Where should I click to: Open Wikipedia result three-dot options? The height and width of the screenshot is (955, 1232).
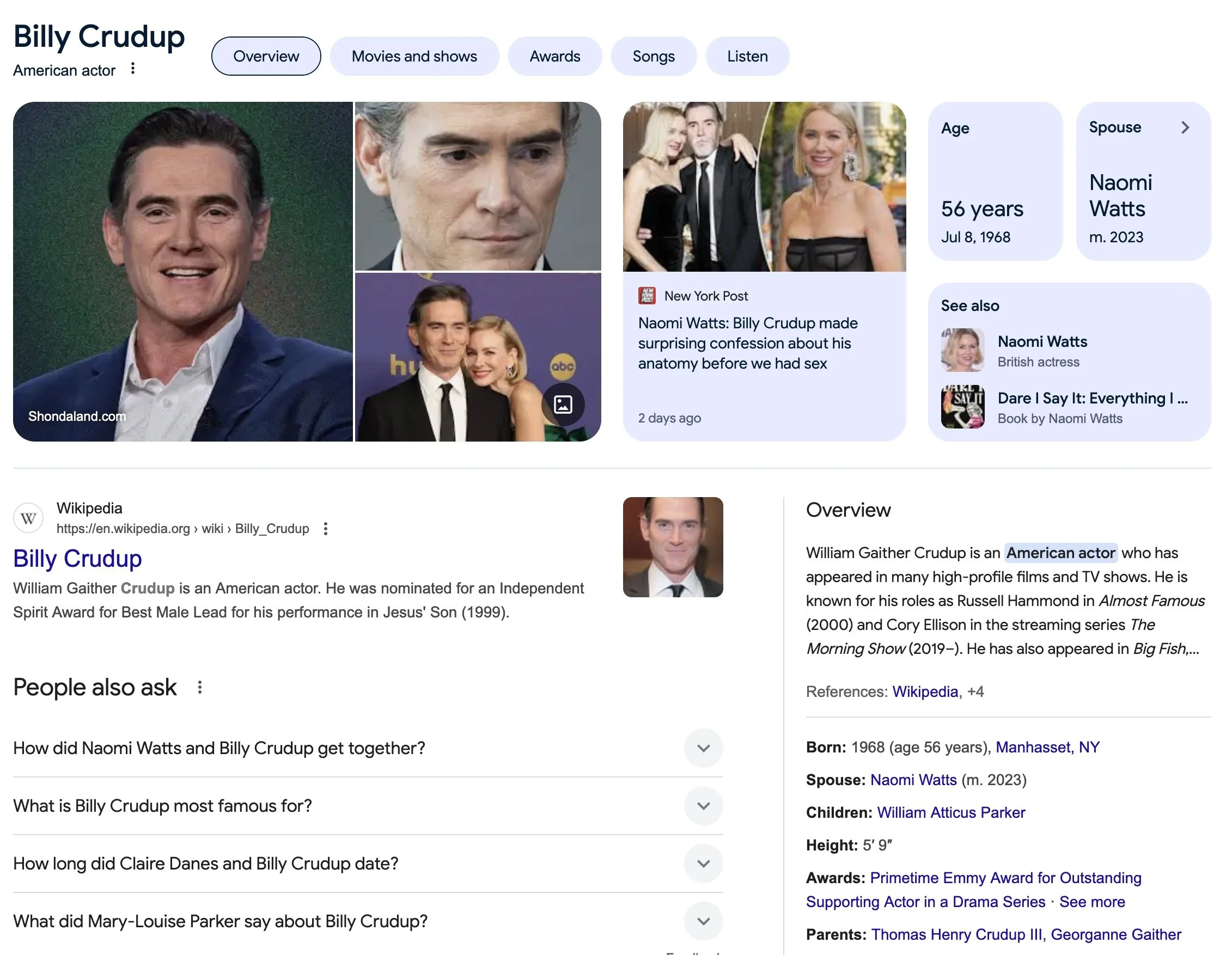pyautogui.click(x=326, y=528)
